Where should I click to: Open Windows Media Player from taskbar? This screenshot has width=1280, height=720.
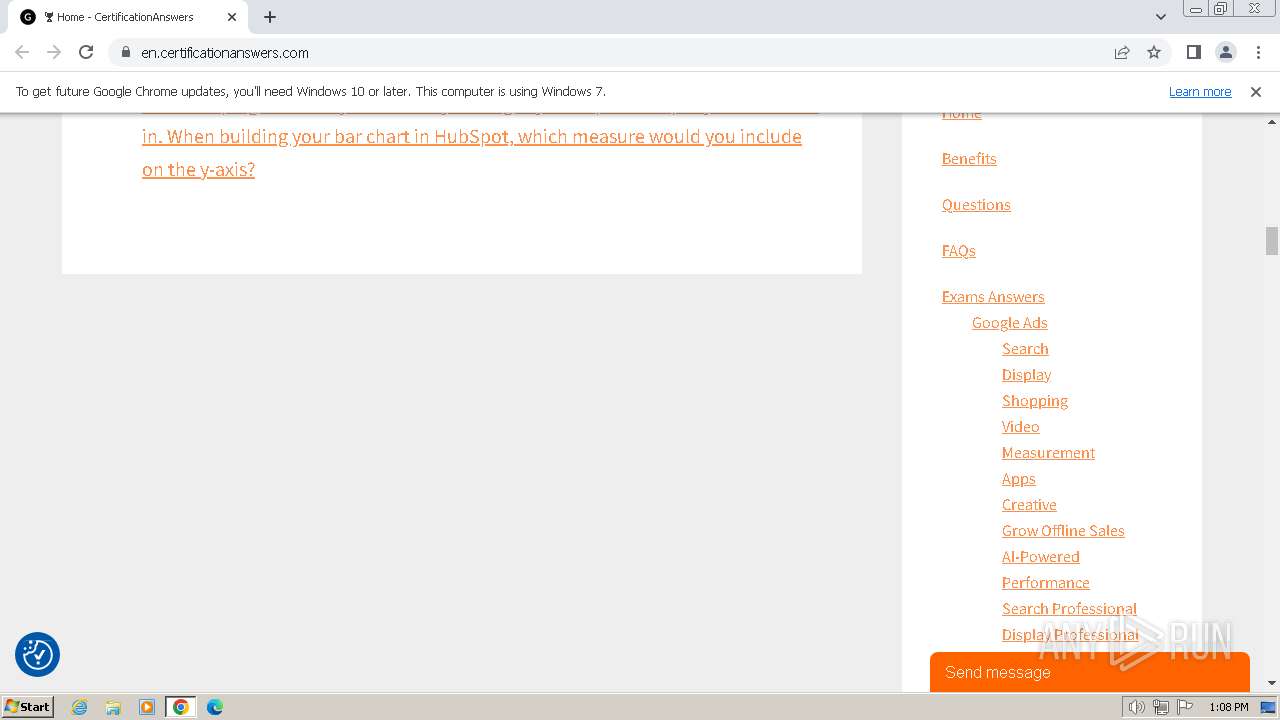tap(147, 707)
